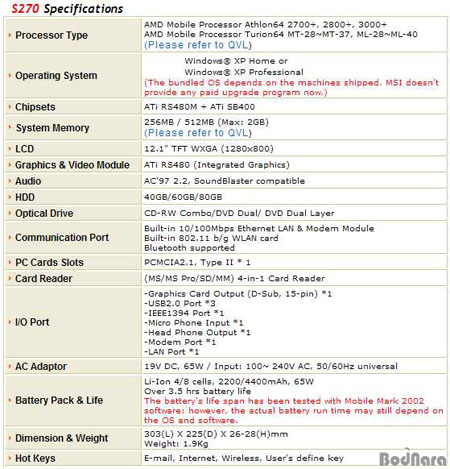Click '256MB / 512MB (Max: 2GB)' value
This screenshot has width=450, height=469.
pos(206,122)
